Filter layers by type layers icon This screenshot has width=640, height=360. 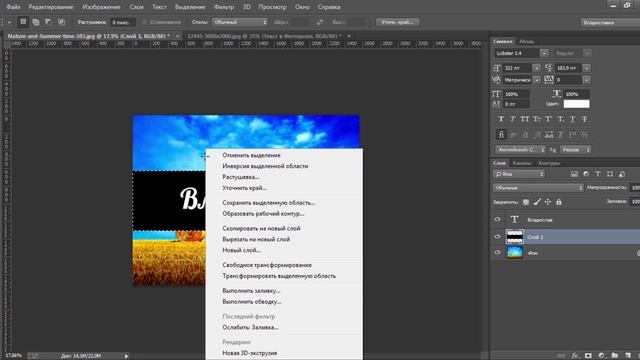(x=598, y=174)
